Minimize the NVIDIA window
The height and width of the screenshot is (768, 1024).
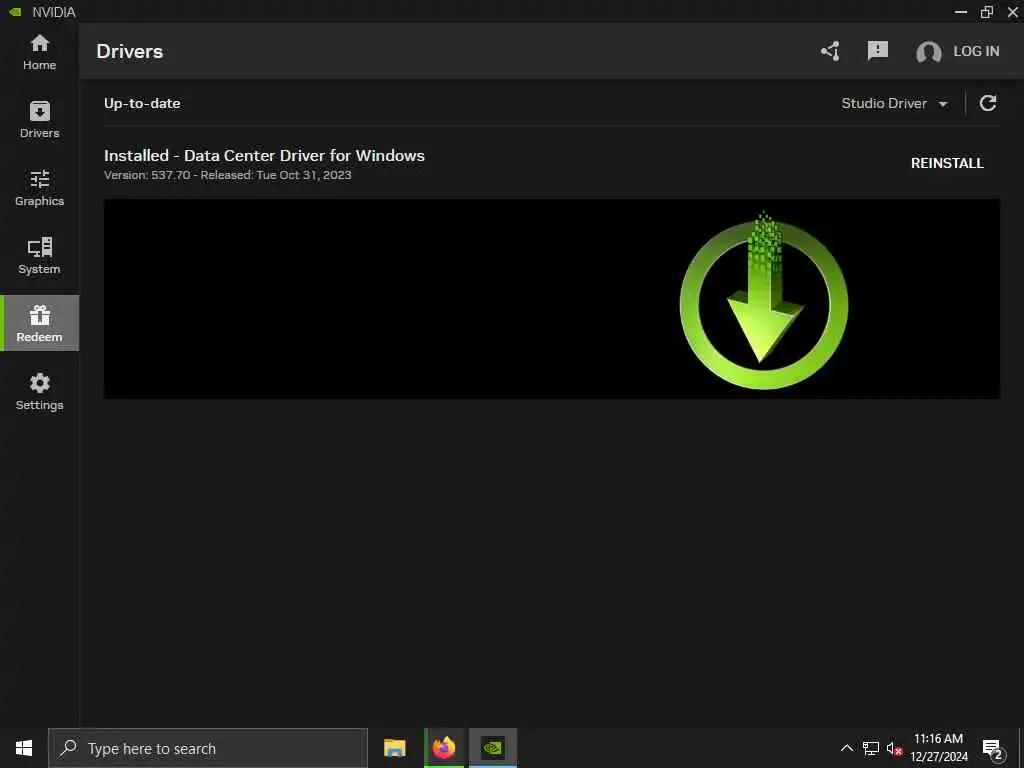click(x=961, y=12)
